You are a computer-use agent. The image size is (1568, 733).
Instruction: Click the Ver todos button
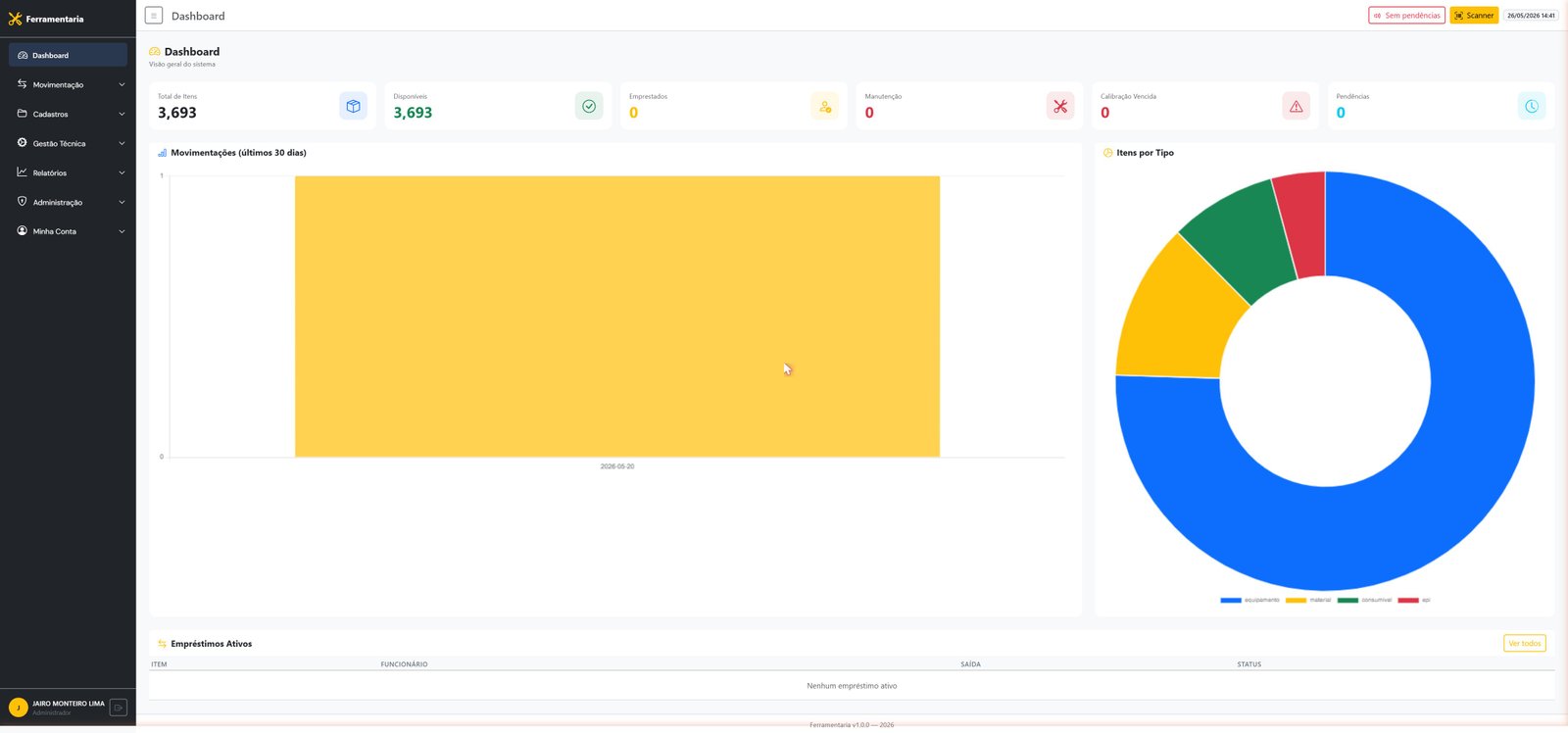coord(1525,643)
